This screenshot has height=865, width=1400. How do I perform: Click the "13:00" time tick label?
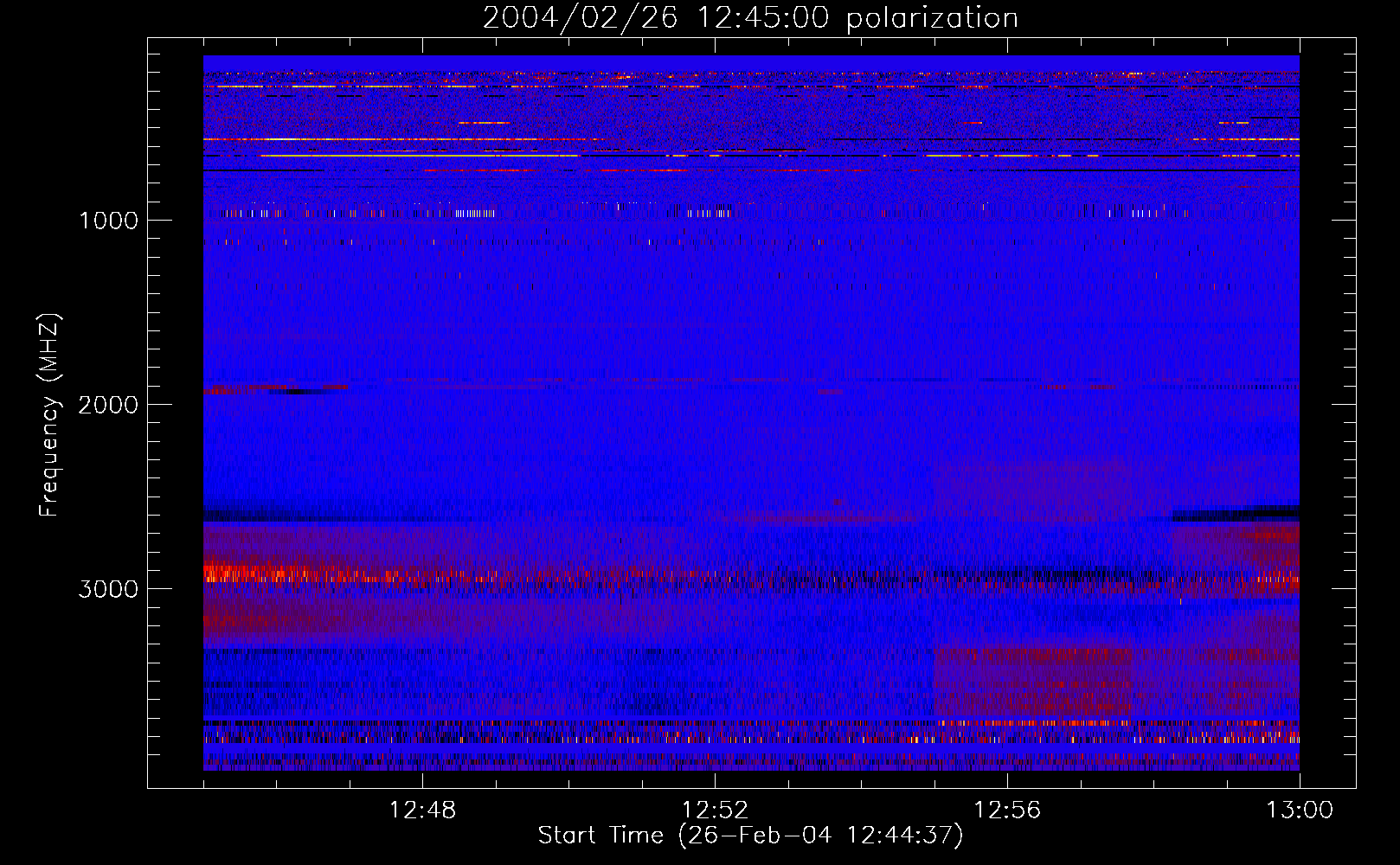coord(1300,811)
